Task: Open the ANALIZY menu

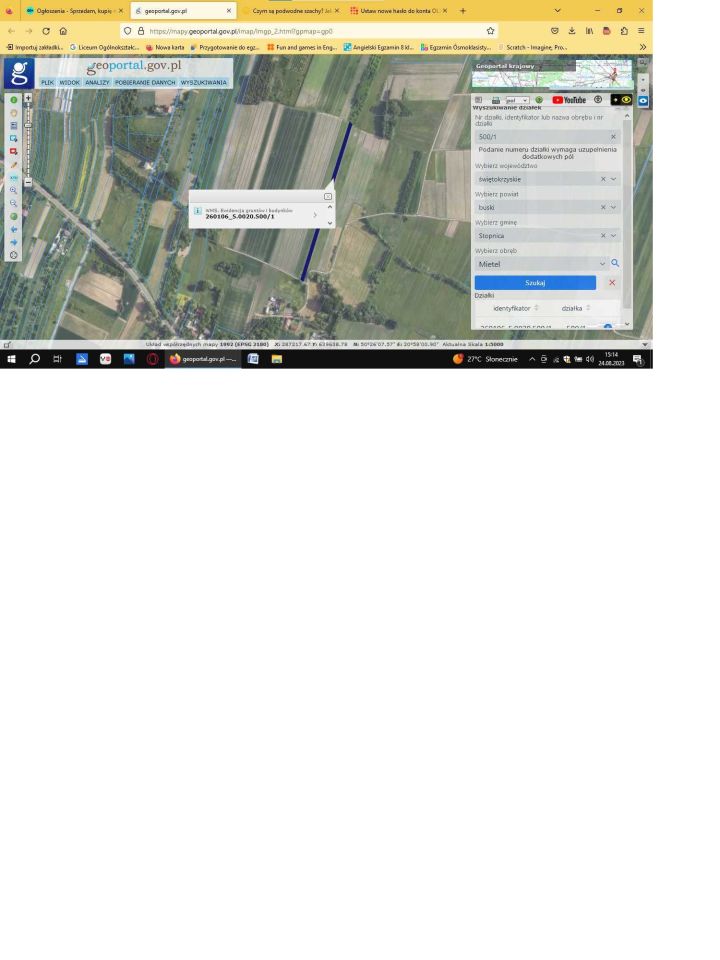Action: click(x=97, y=82)
